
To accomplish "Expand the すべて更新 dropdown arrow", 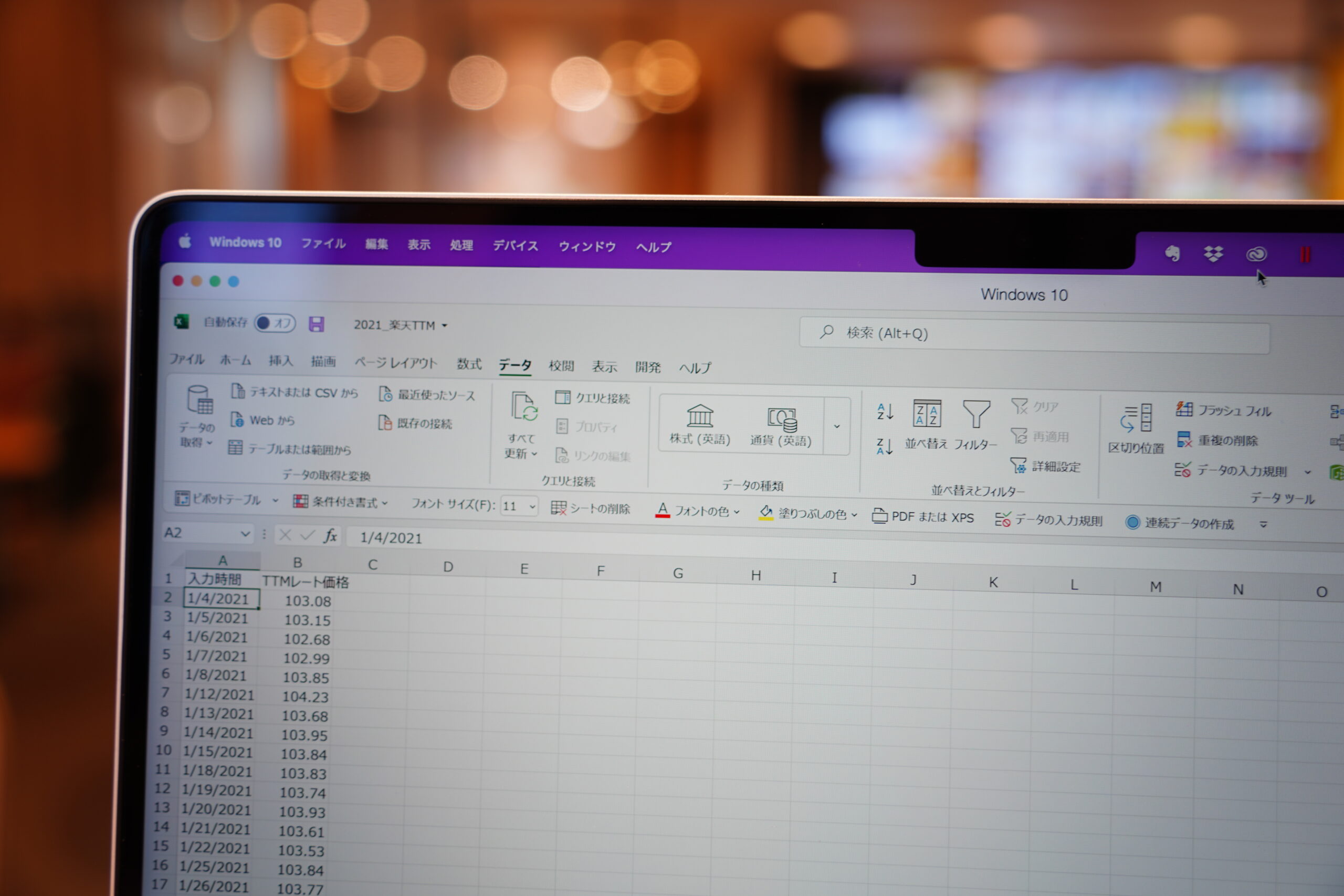I will [534, 454].
